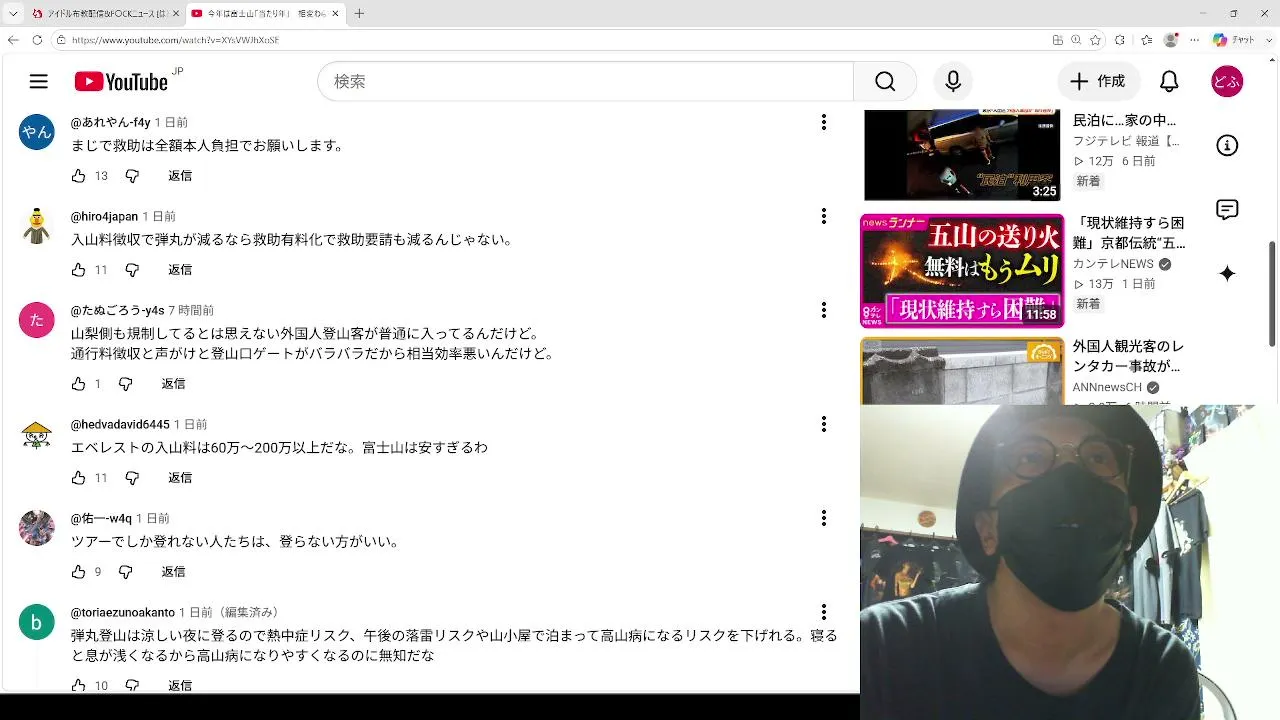
Task: Open the browser favorites list icon
Action: [x=1146, y=40]
